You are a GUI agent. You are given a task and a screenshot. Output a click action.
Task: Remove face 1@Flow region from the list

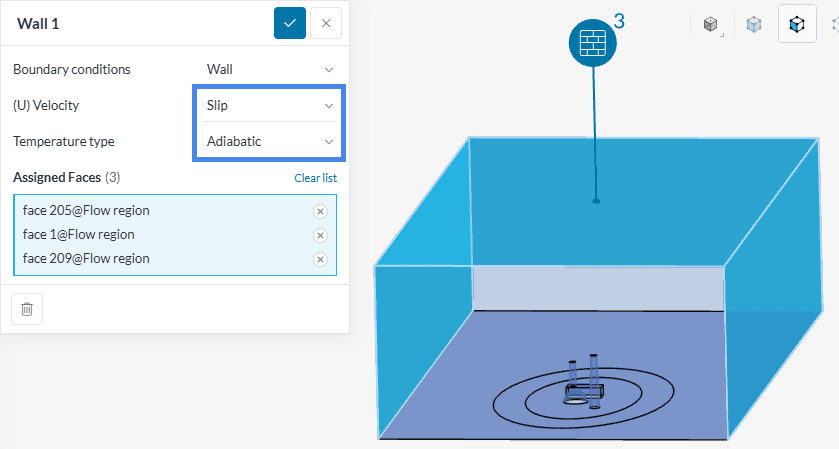tap(320, 235)
